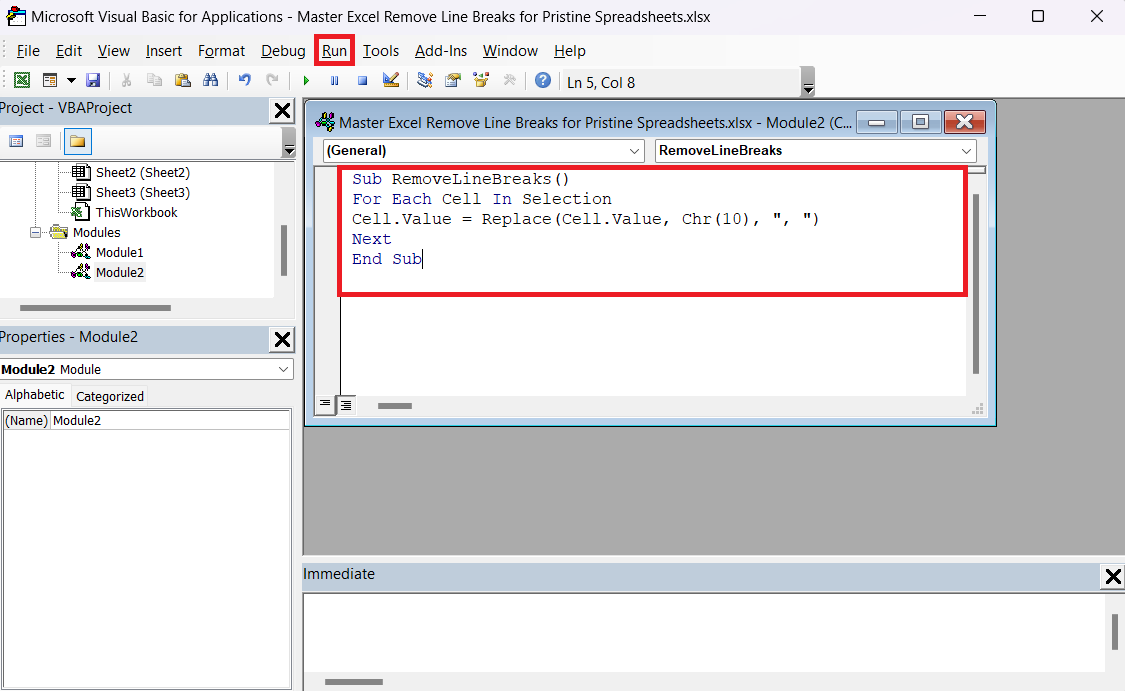Open the Window menu
1125x691 pixels.
coord(510,51)
